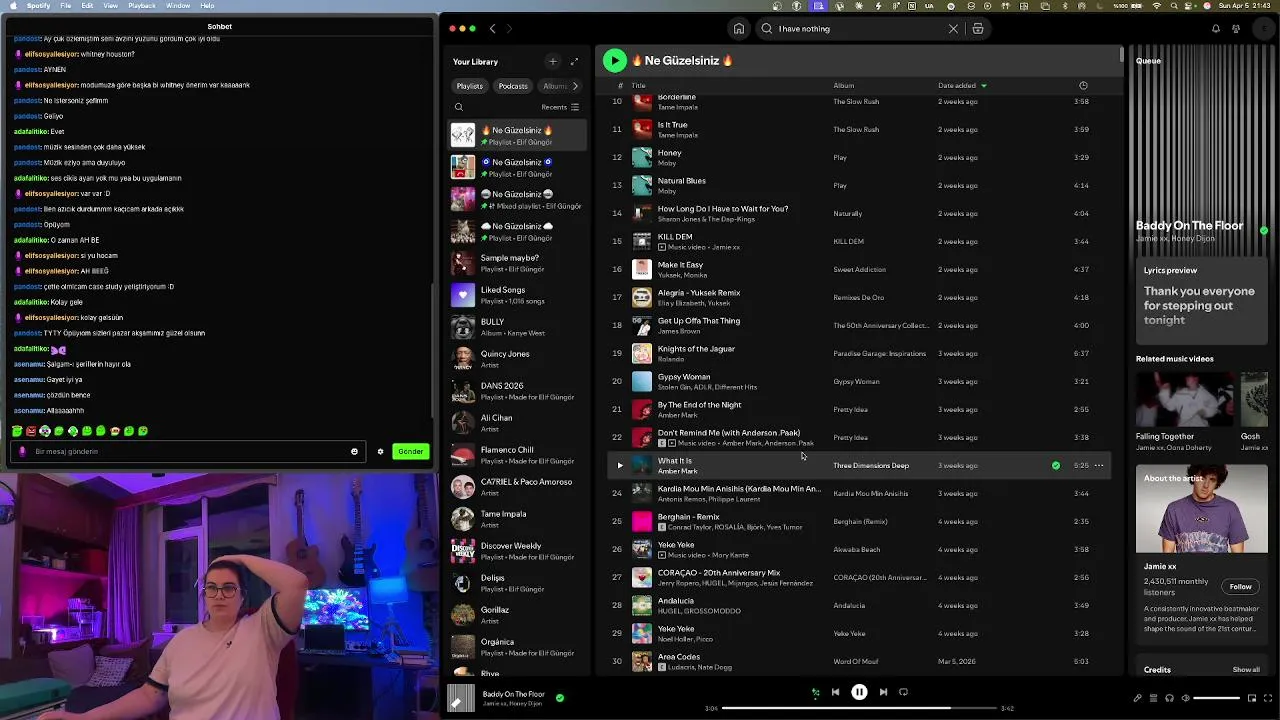The height and width of the screenshot is (720, 1280).
Task: Mute with the volume icon
Action: tap(1185, 698)
